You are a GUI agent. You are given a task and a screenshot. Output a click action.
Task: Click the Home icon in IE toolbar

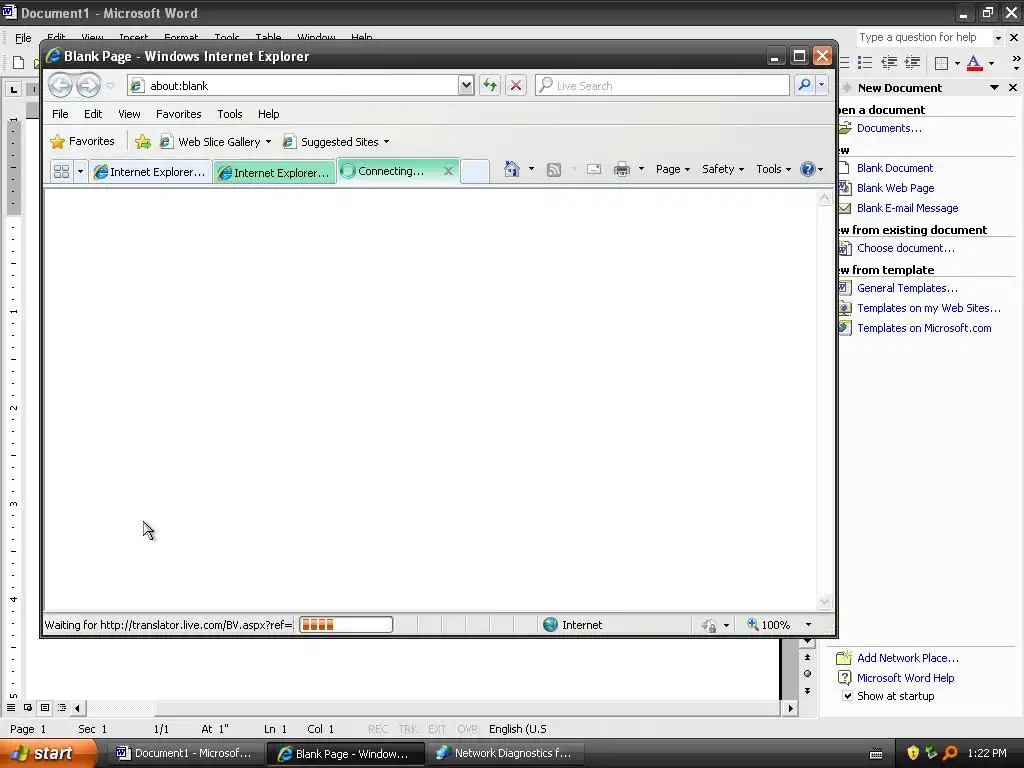coord(511,169)
